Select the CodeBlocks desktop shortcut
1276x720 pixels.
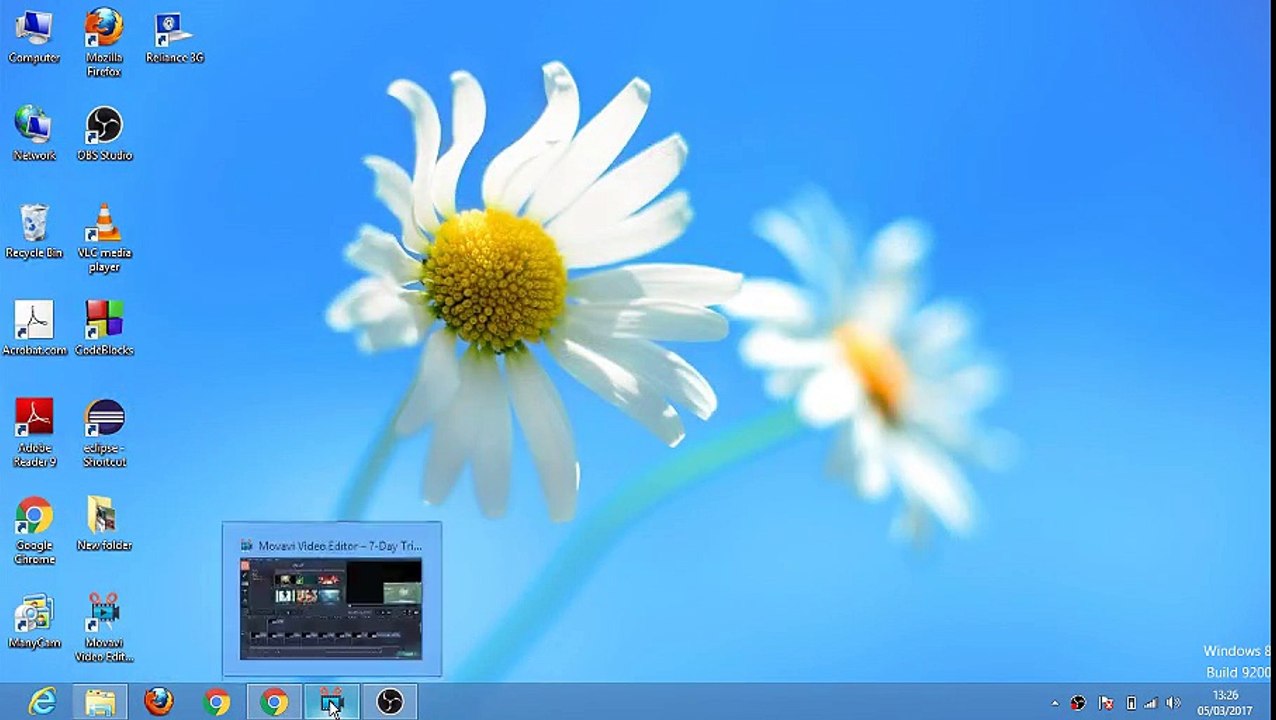[x=104, y=329]
